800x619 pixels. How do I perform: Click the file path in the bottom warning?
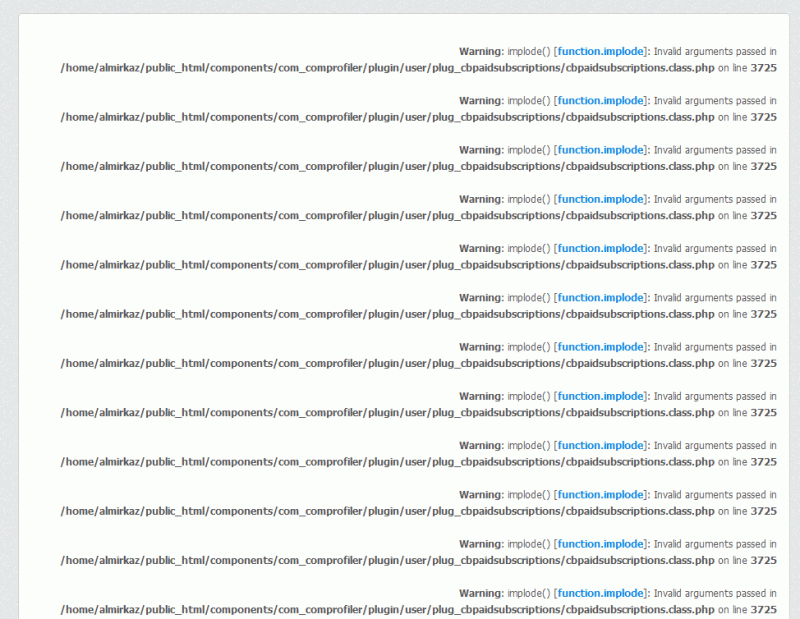pyautogui.click(x=387, y=610)
